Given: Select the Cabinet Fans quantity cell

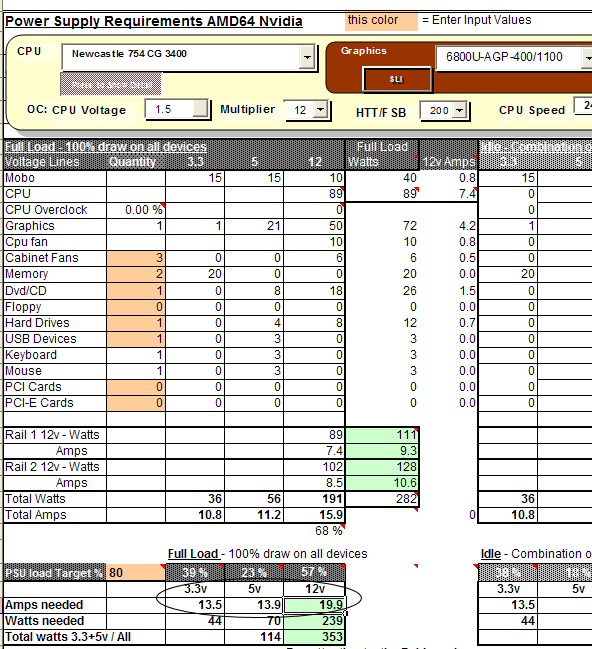Looking at the screenshot, I should 136,258.
